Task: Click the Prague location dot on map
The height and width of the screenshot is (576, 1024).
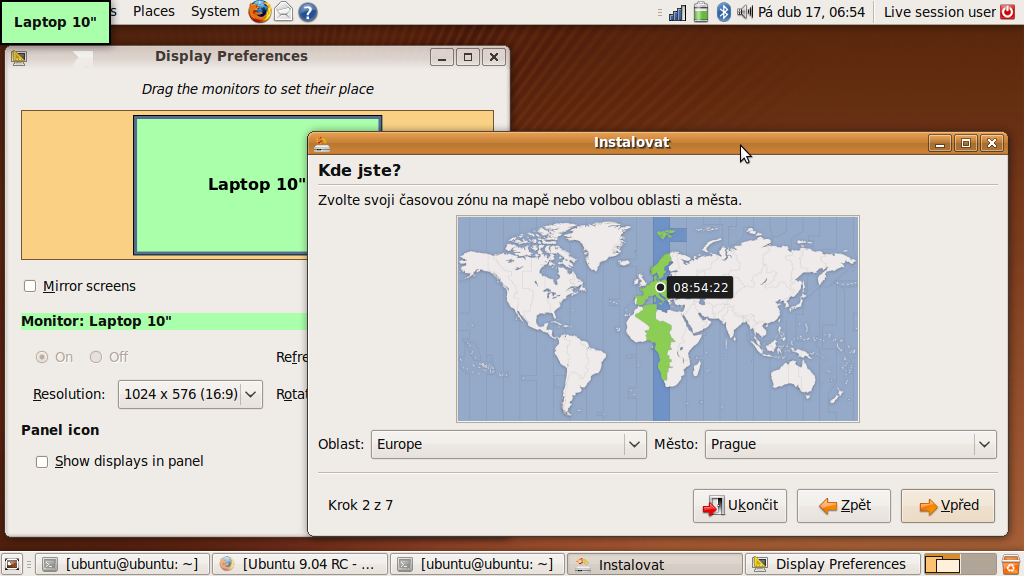Action: click(660, 287)
